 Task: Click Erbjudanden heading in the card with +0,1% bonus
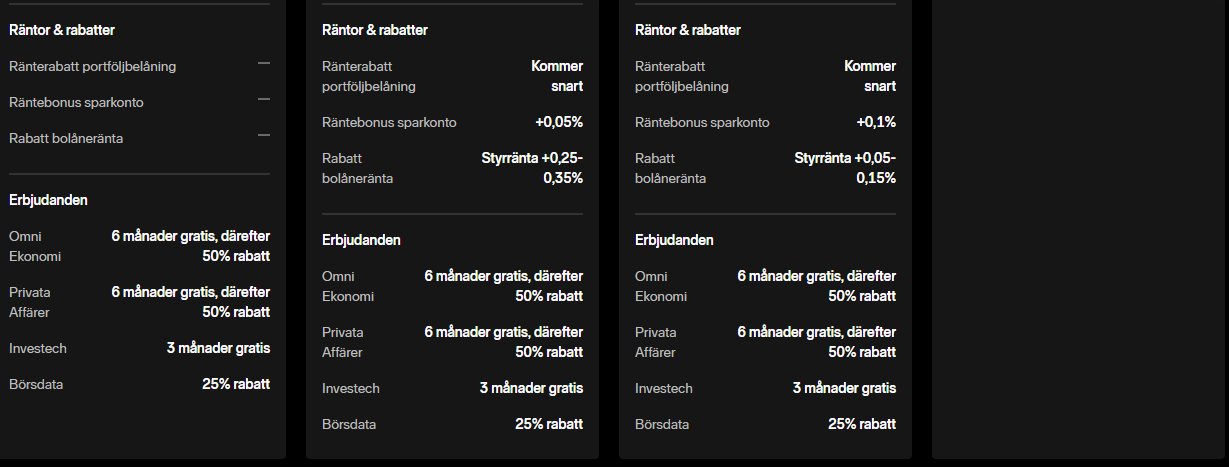tap(674, 240)
